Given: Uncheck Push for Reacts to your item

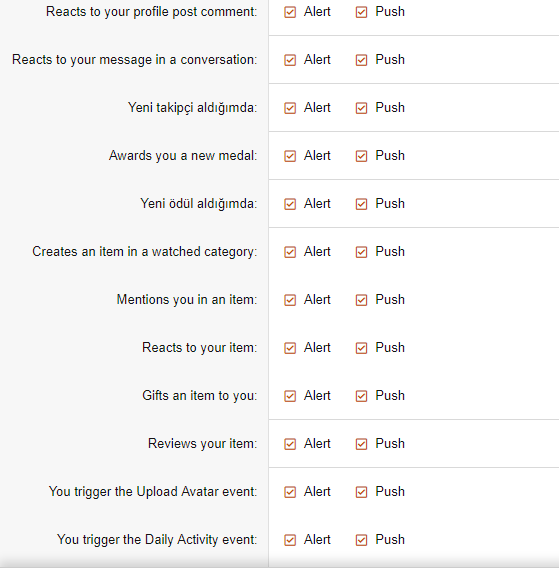Looking at the screenshot, I should tap(361, 348).
